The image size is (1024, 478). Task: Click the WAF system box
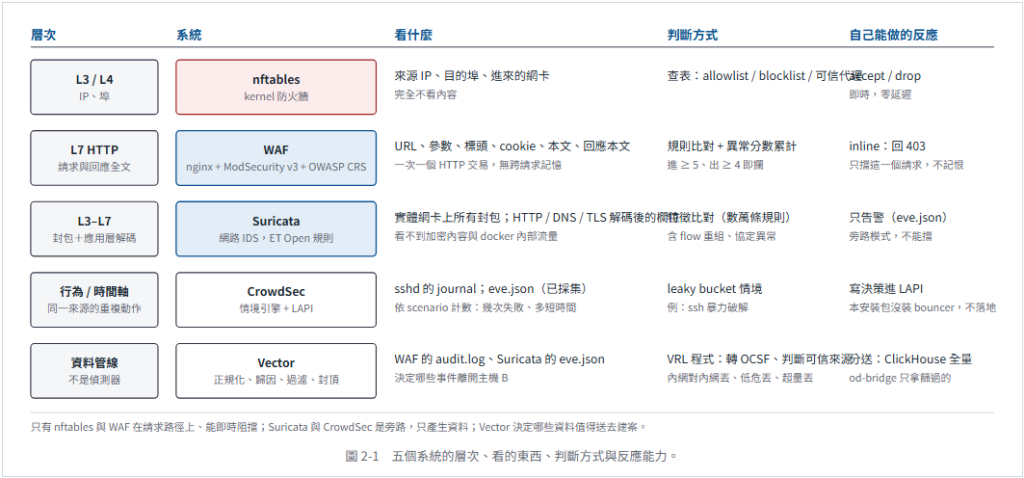[x=276, y=158]
